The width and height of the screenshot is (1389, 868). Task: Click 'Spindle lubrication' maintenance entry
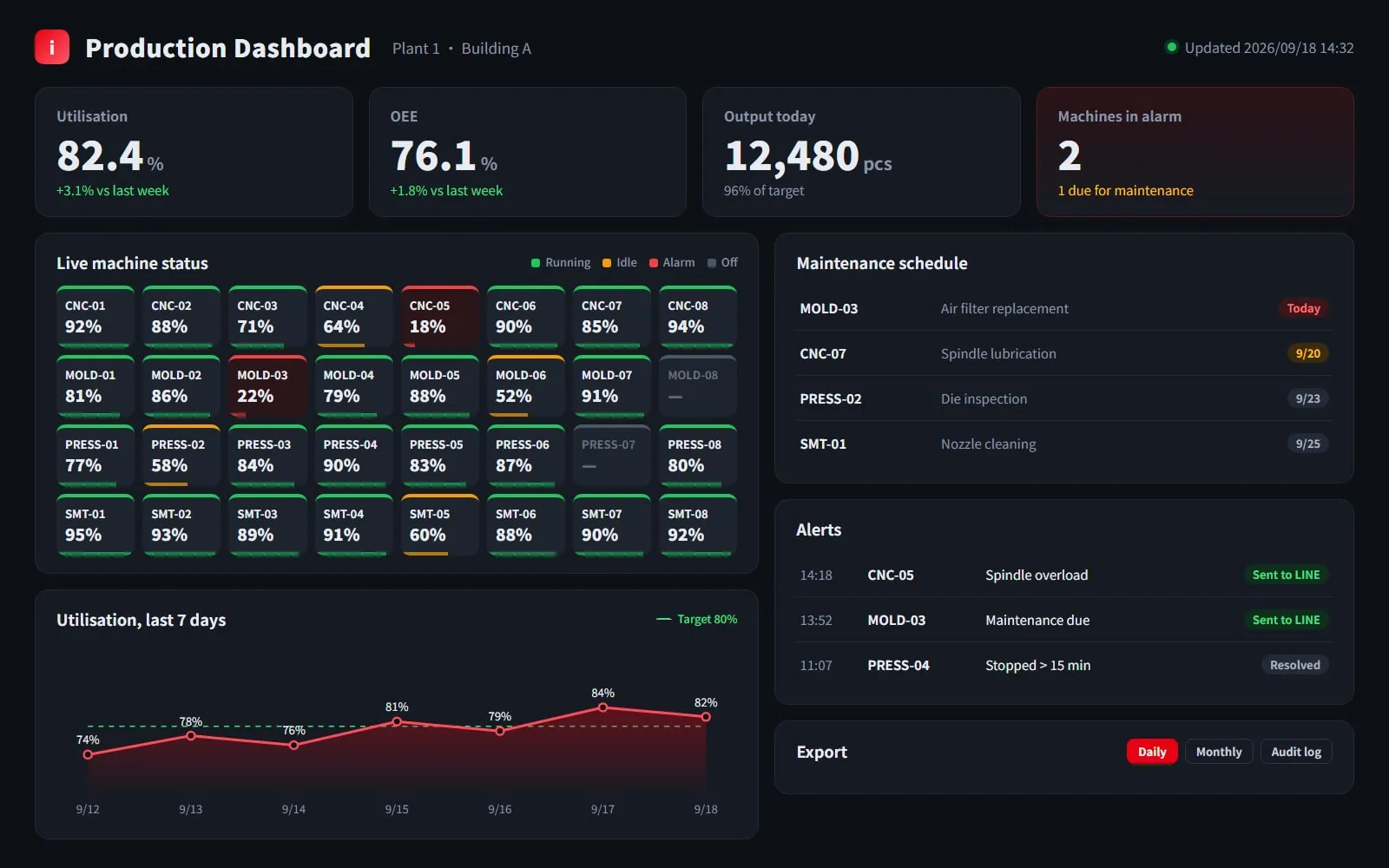(998, 353)
